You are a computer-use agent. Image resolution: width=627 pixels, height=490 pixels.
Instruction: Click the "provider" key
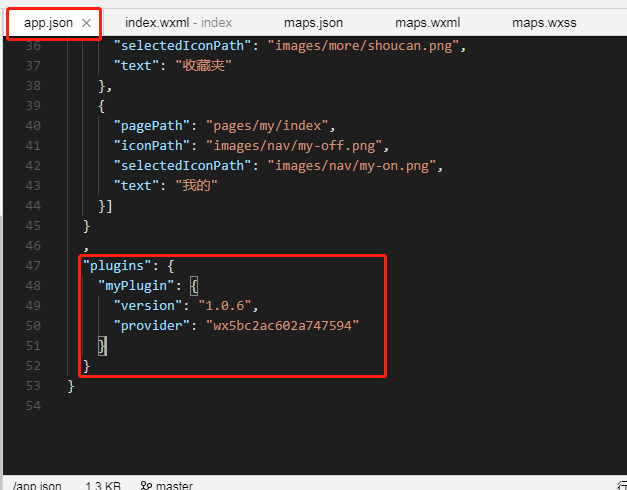point(152,326)
